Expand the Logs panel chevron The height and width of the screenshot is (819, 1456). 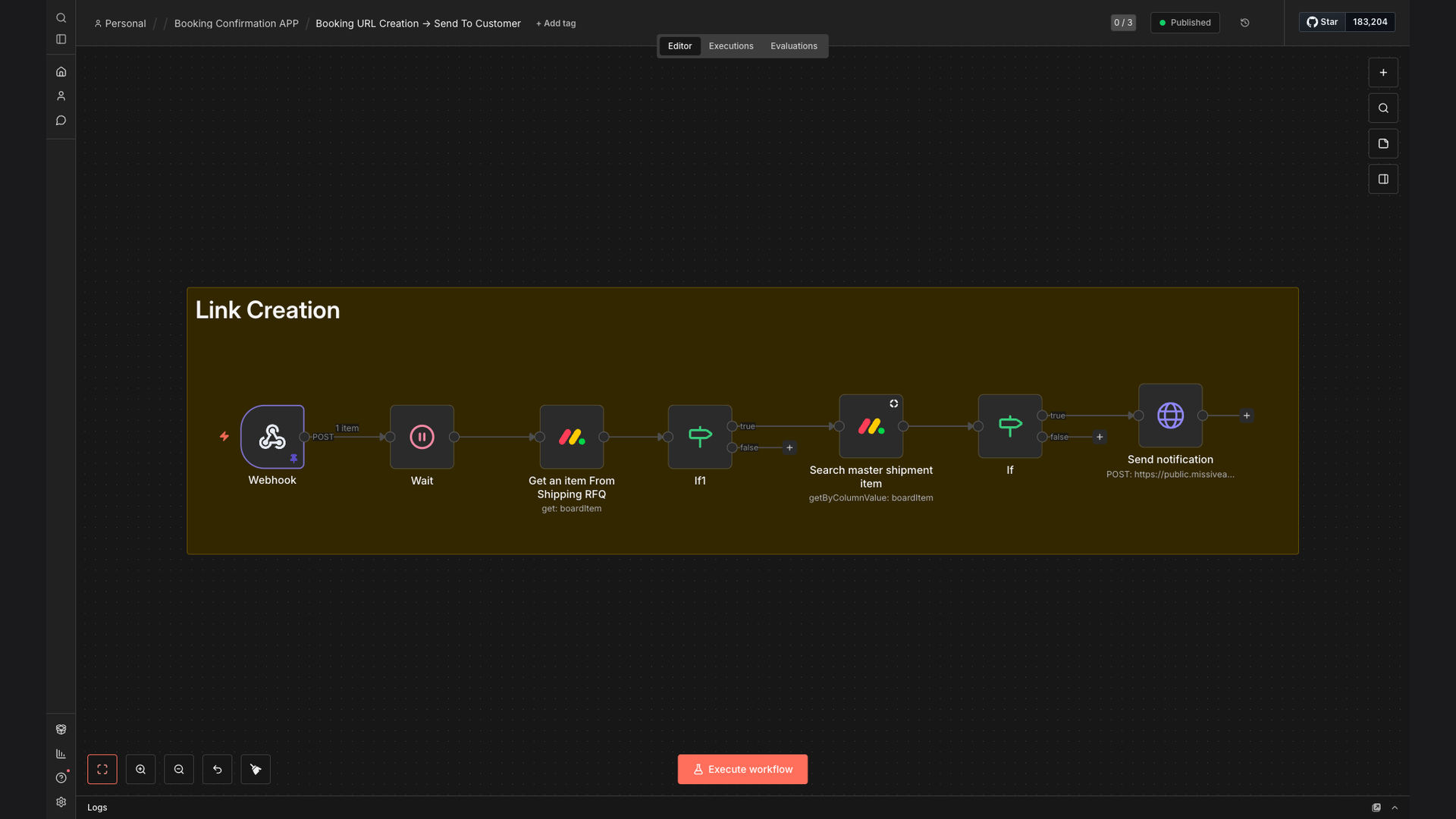1395,808
